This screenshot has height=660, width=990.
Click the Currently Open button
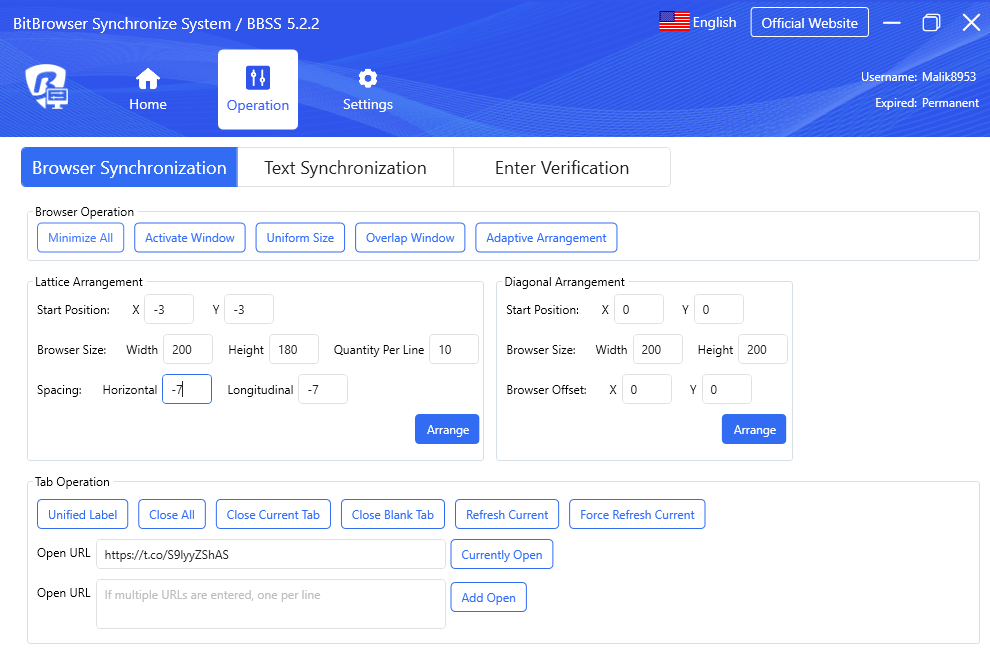pos(502,555)
